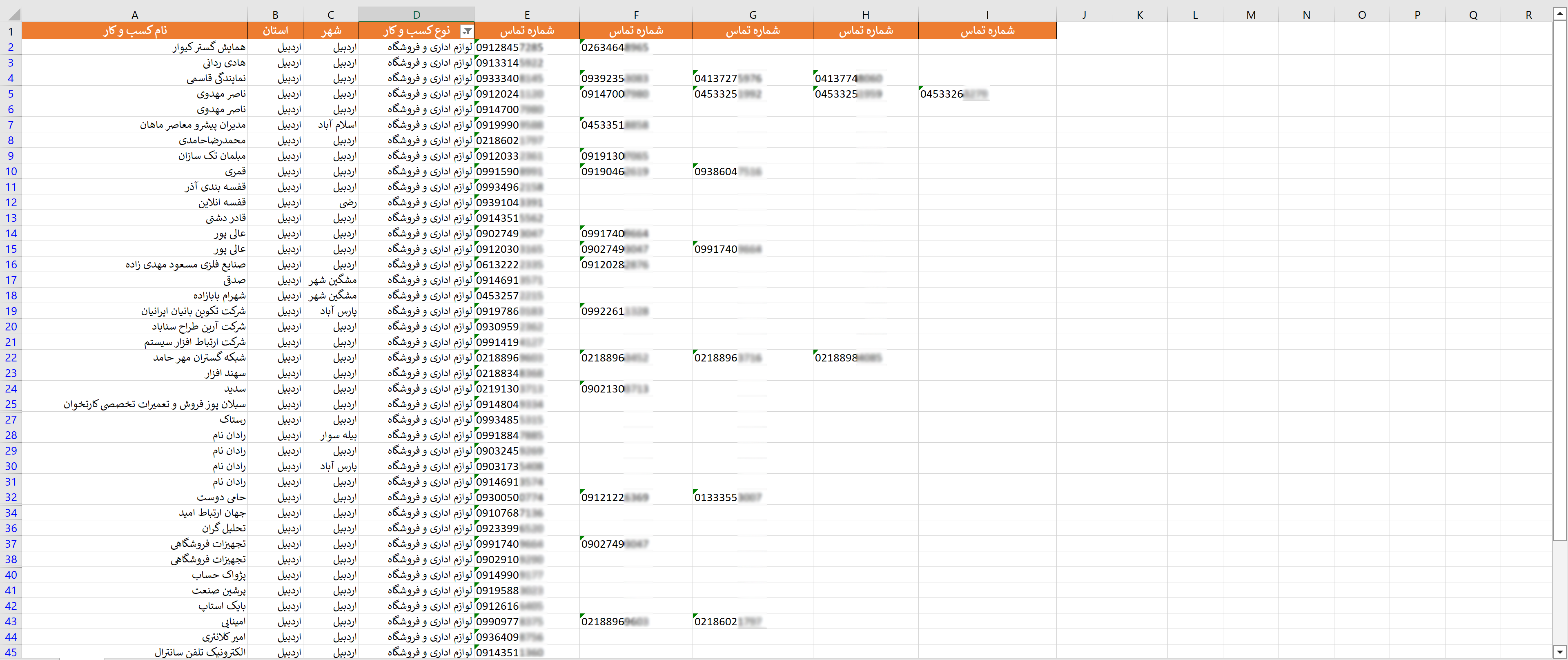This screenshot has width=1568, height=660.
Task: Select phone cell starting 0263464
Action: [x=636, y=47]
